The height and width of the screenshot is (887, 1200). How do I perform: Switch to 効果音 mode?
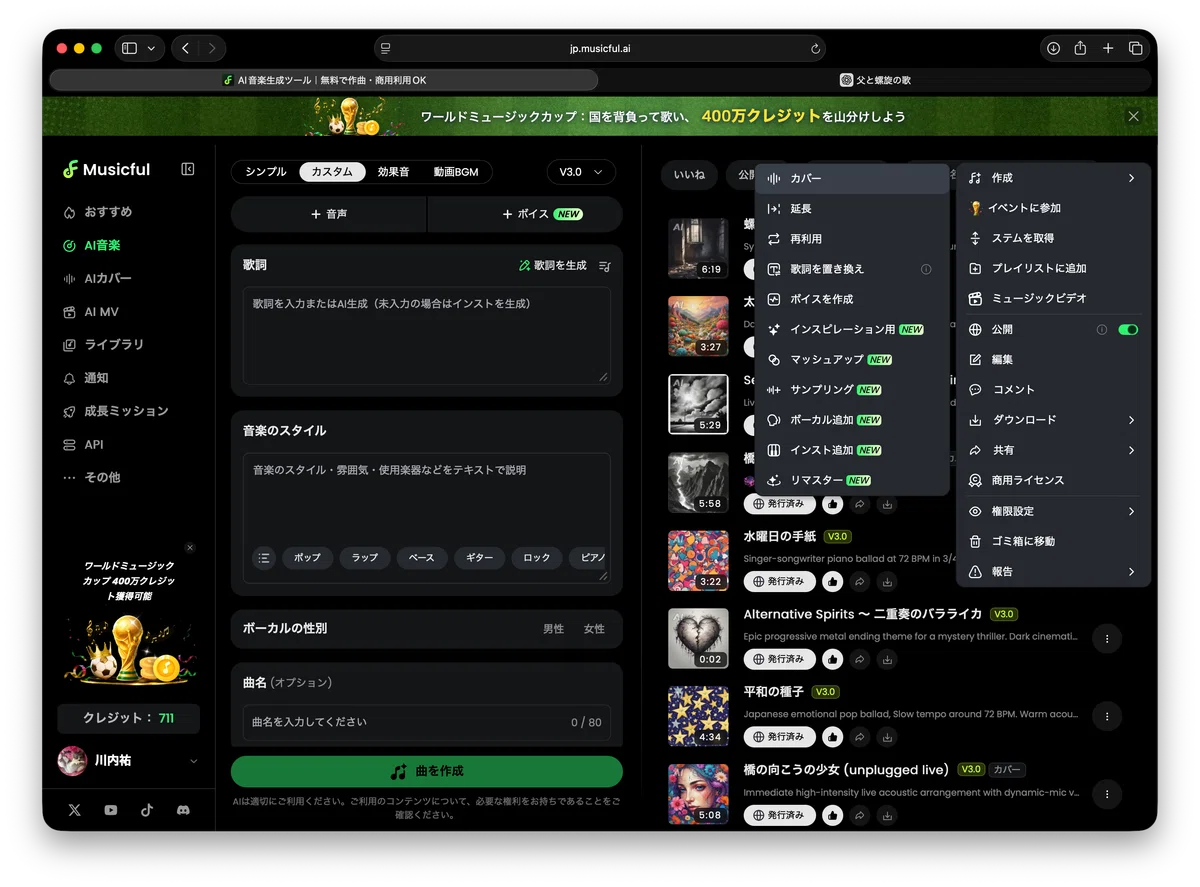[x=393, y=172]
